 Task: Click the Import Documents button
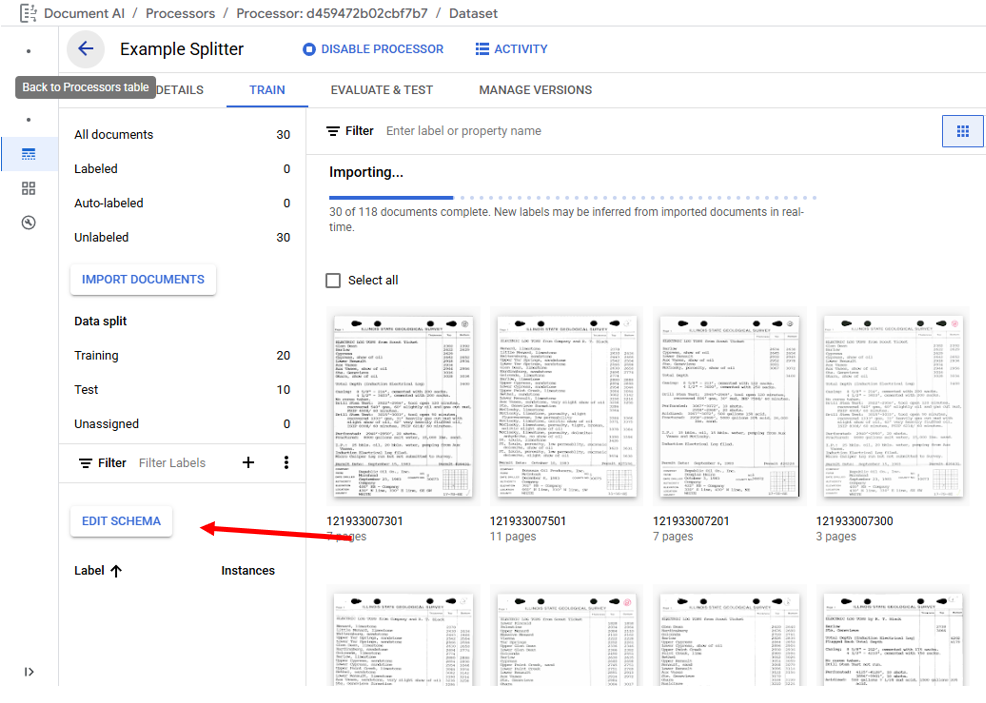tap(143, 280)
